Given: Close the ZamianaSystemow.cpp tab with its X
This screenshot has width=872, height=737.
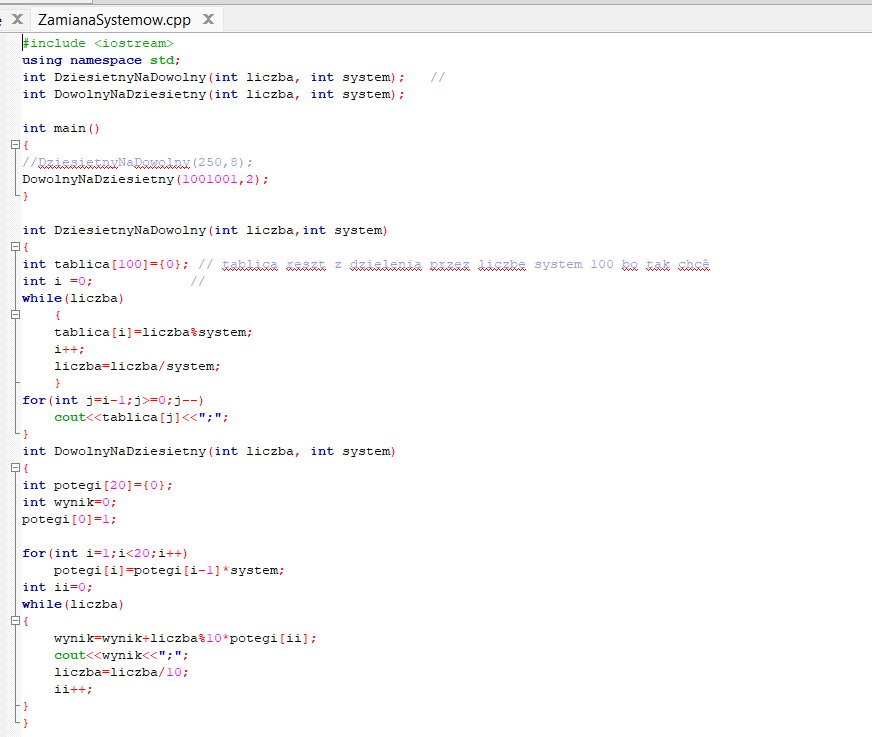Looking at the screenshot, I should 209,19.
